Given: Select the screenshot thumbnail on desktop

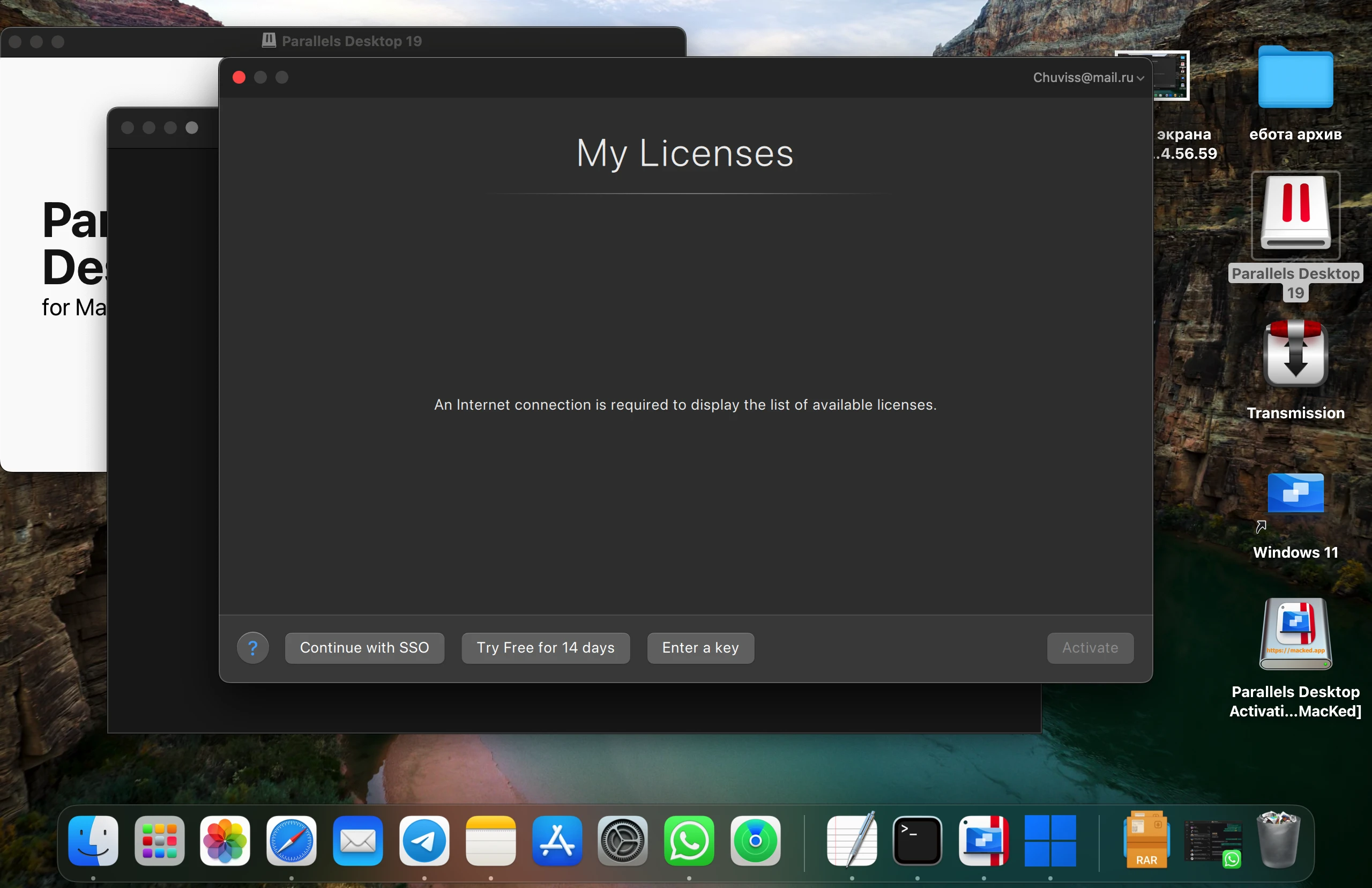Looking at the screenshot, I should pyautogui.click(x=1170, y=77).
